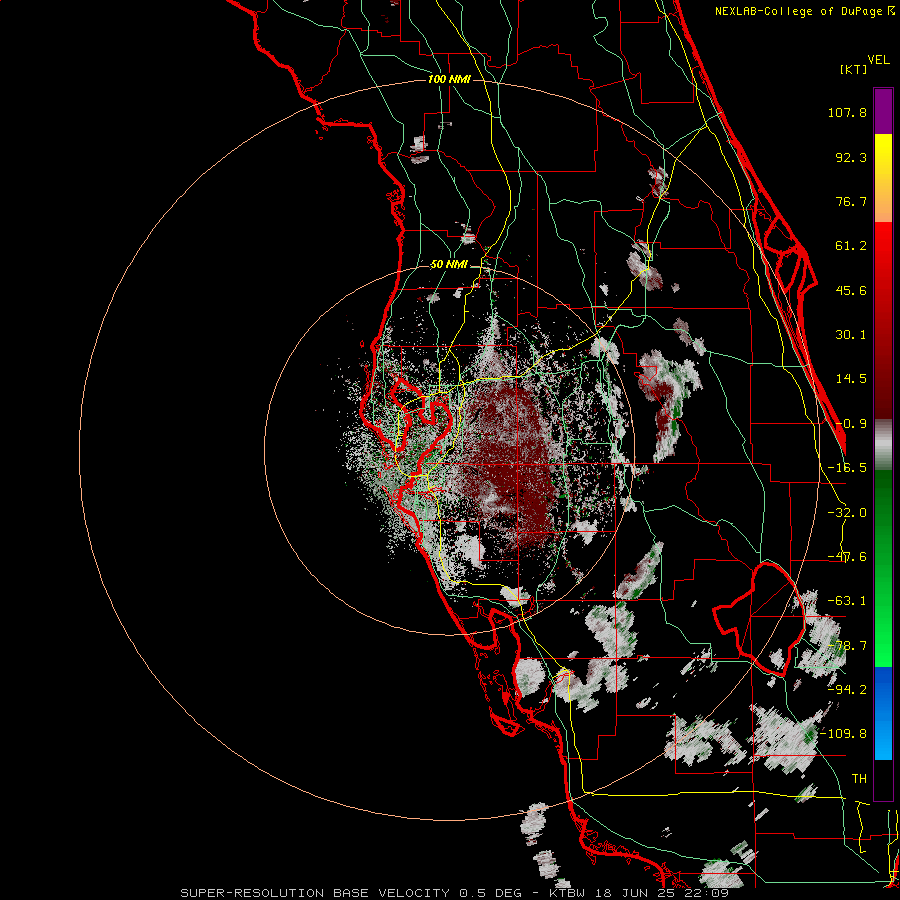Click the -0.9 legend value

click(x=851, y=424)
